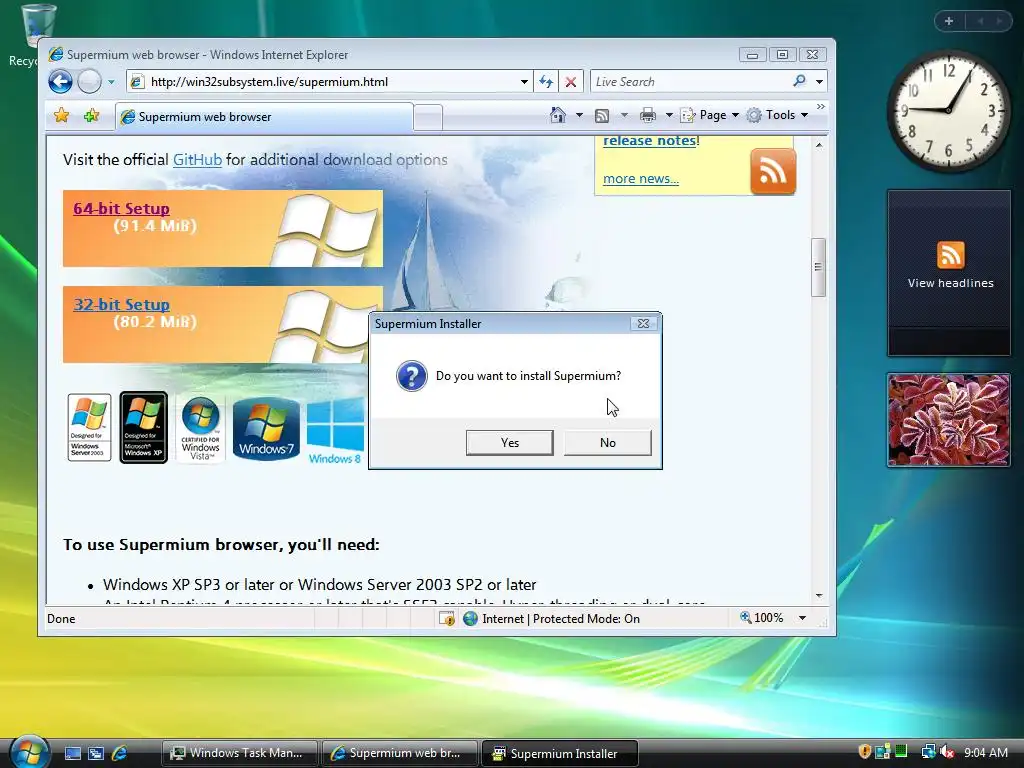Image resolution: width=1024 pixels, height=768 pixels.
Task: Open a new blank tab
Action: [x=428, y=118]
